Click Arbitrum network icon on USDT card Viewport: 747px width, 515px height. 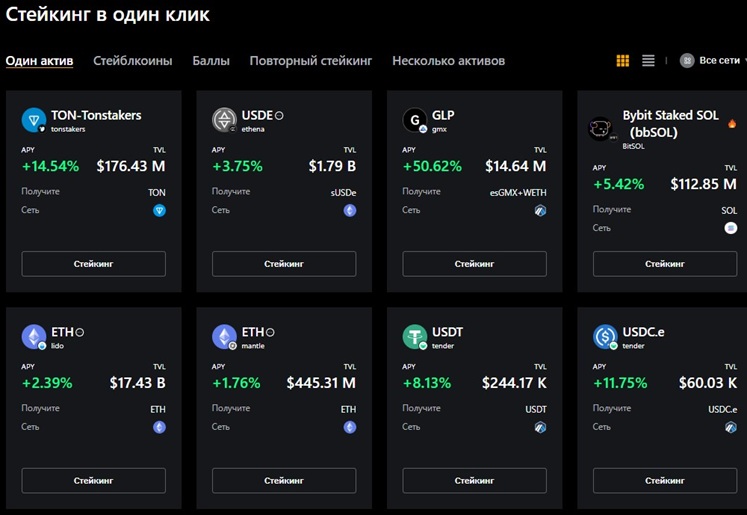540,427
